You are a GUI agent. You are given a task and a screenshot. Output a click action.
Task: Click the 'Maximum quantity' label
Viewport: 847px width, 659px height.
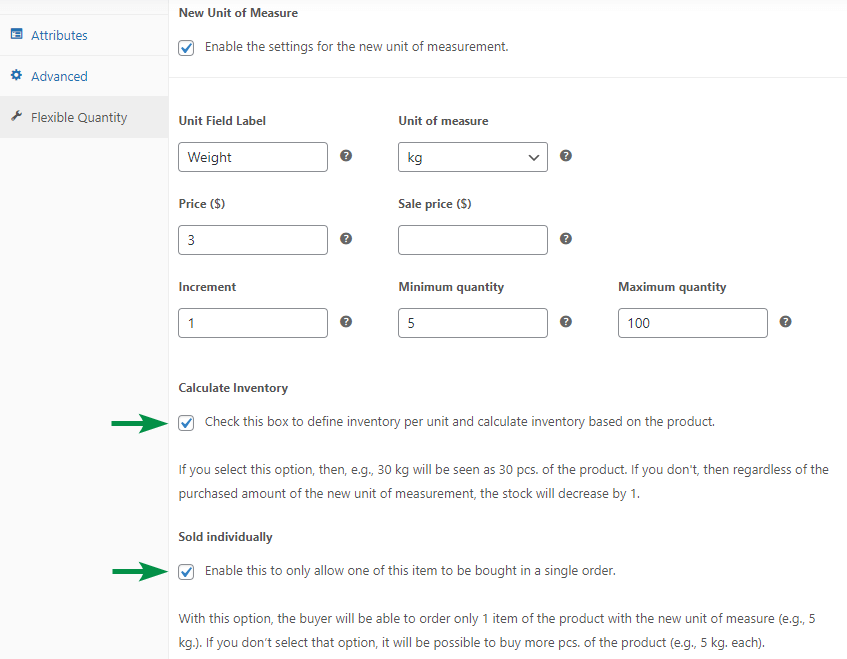click(x=672, y=287)
